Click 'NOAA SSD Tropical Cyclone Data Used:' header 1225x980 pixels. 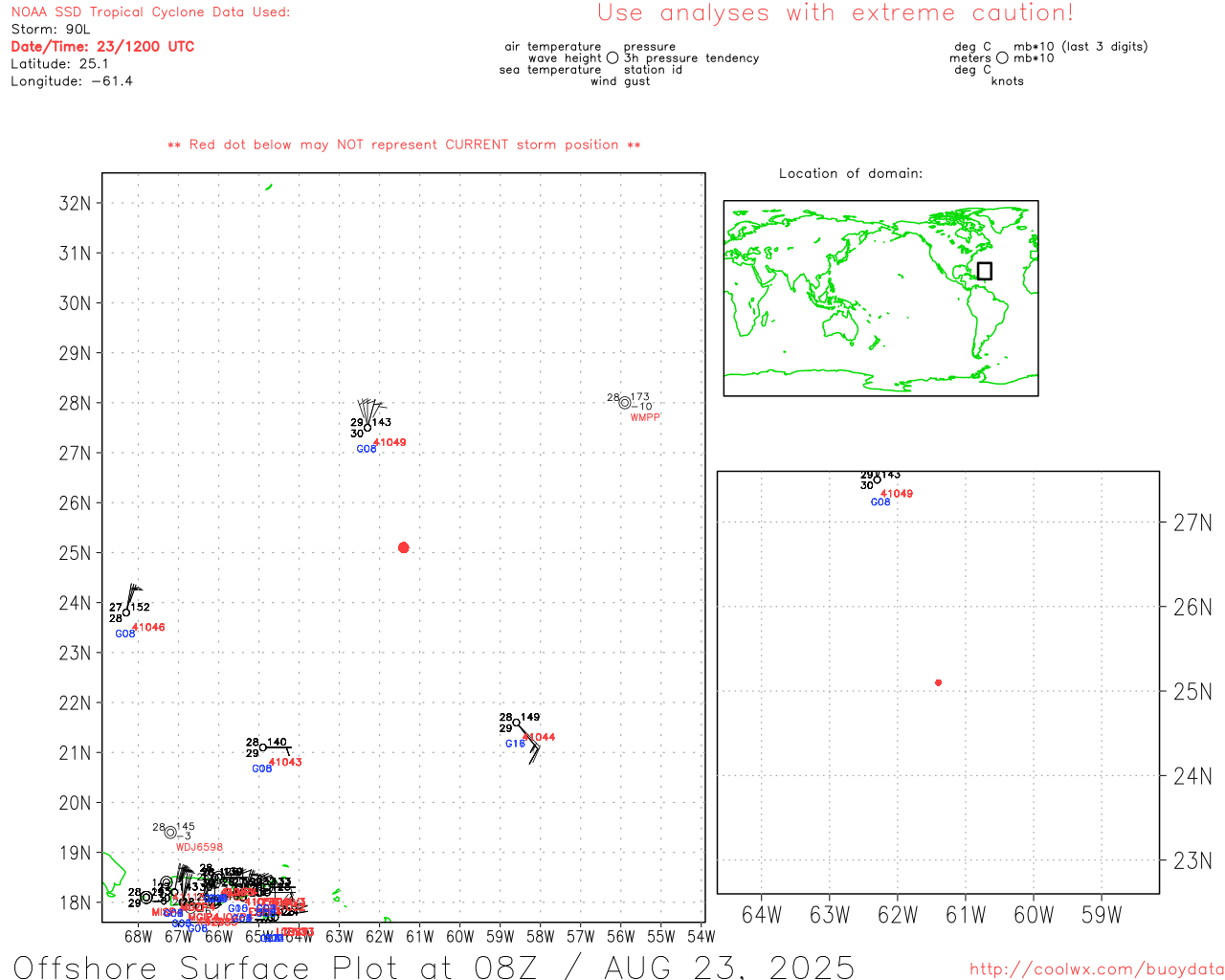point(150,12)
